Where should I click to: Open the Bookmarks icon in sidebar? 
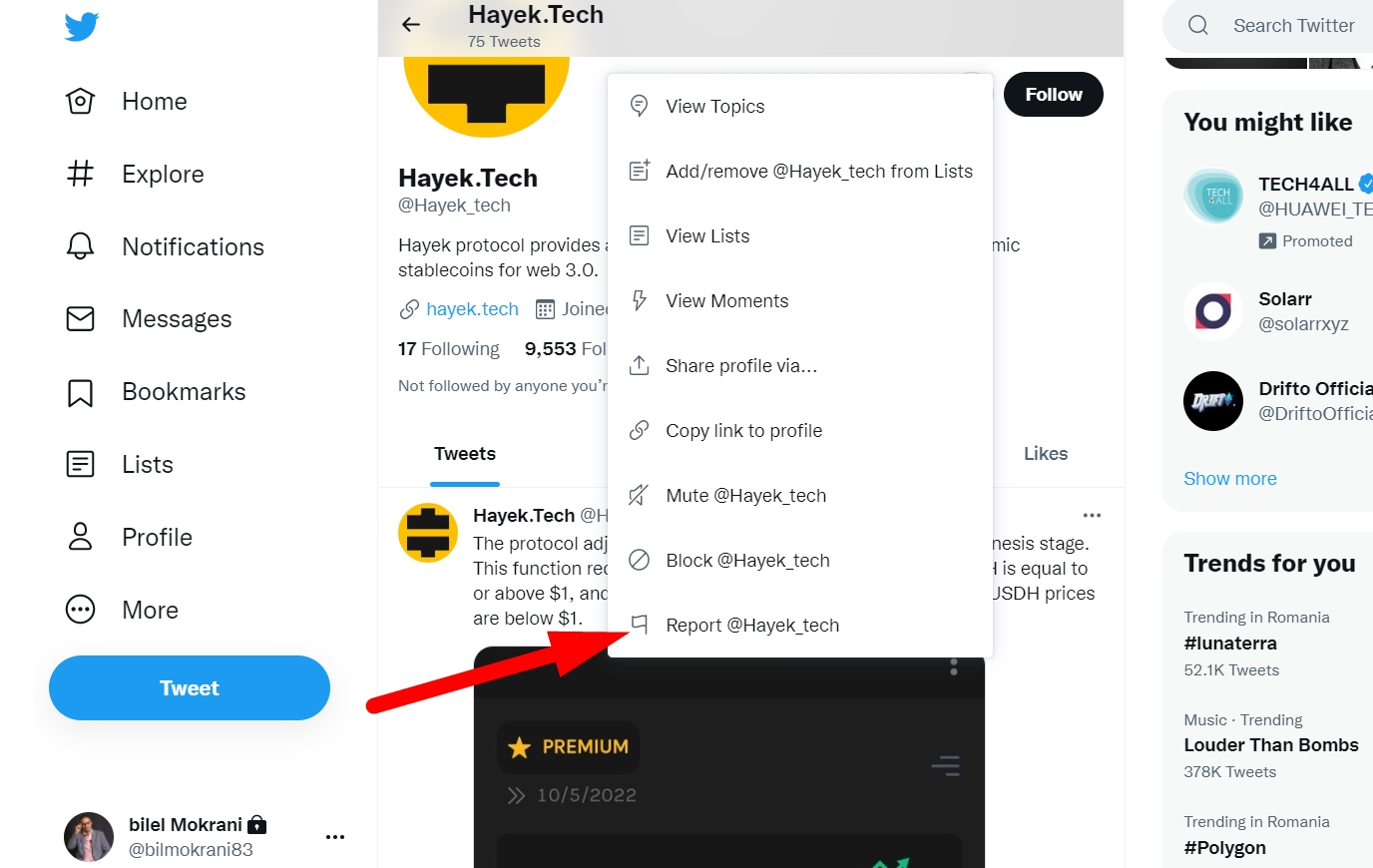80,392
